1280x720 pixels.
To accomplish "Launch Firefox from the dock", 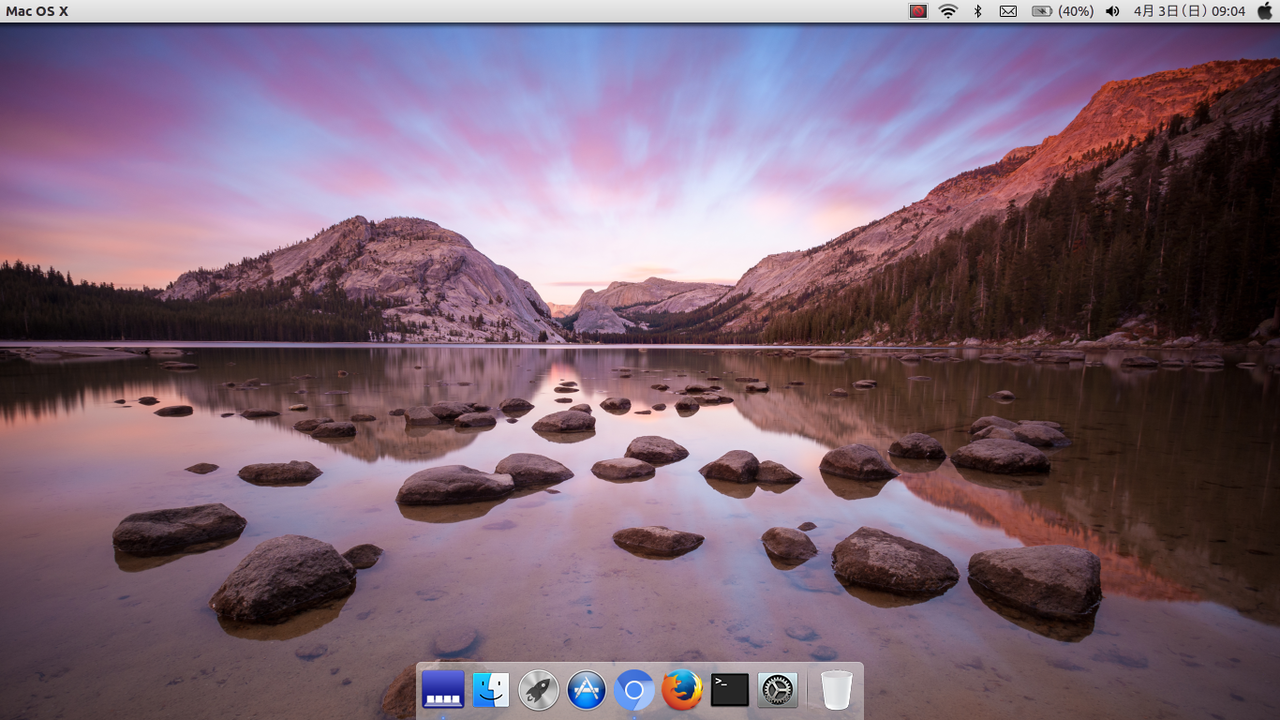I will coord(682,689).
